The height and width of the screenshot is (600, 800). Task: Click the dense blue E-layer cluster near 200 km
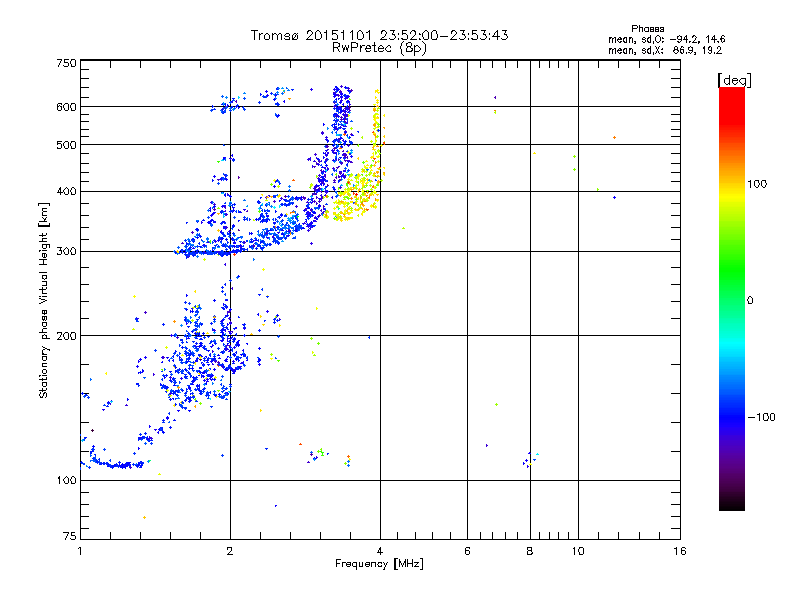point(204,352)
